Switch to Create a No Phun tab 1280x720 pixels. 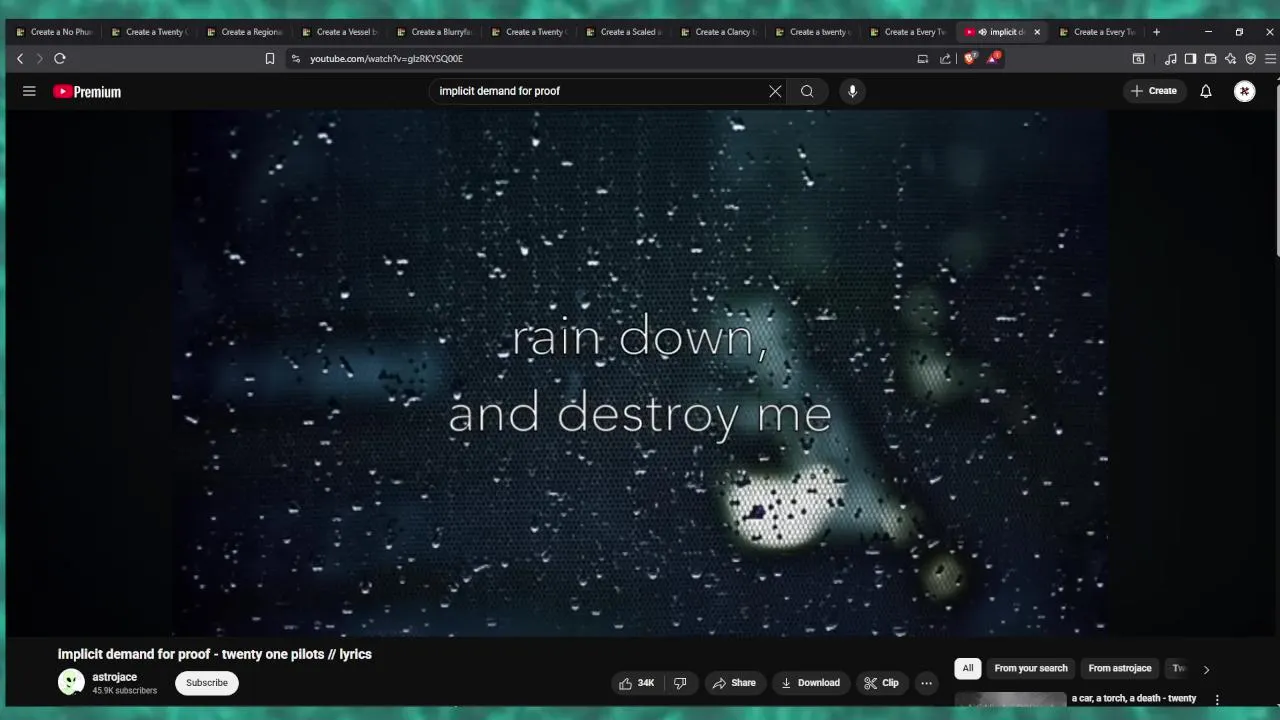(53, 32)
